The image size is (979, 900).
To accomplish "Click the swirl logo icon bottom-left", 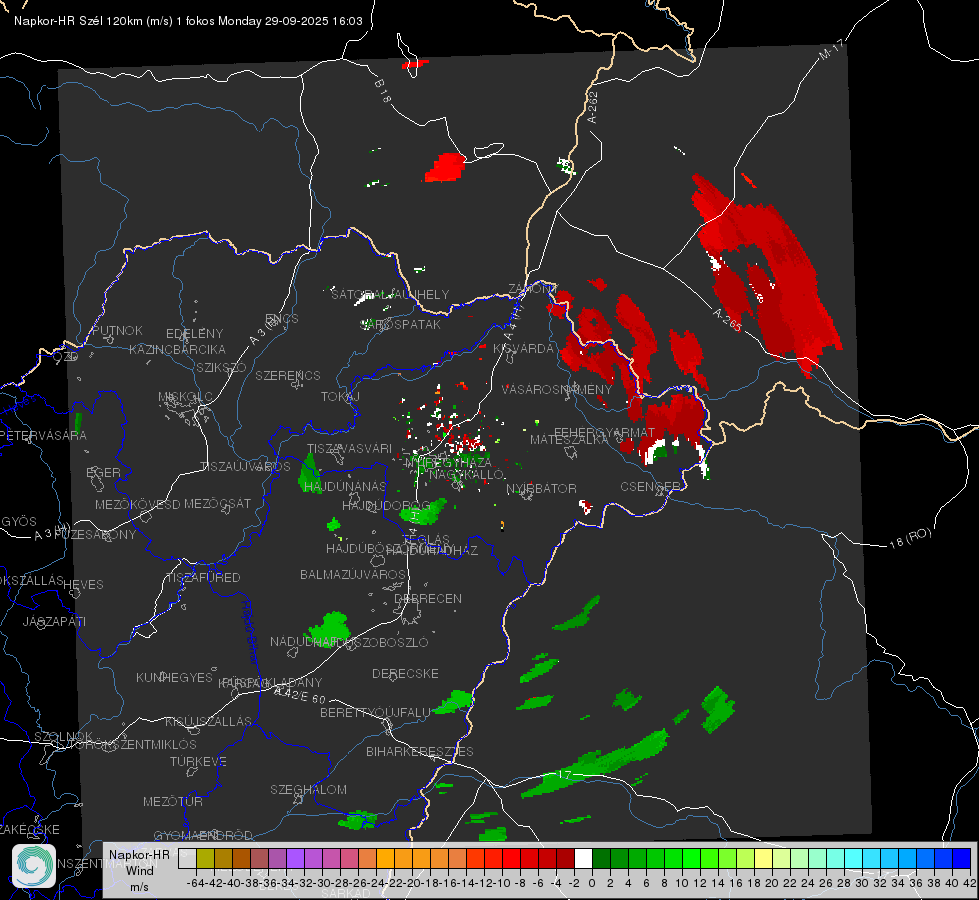I will [34, 866].
